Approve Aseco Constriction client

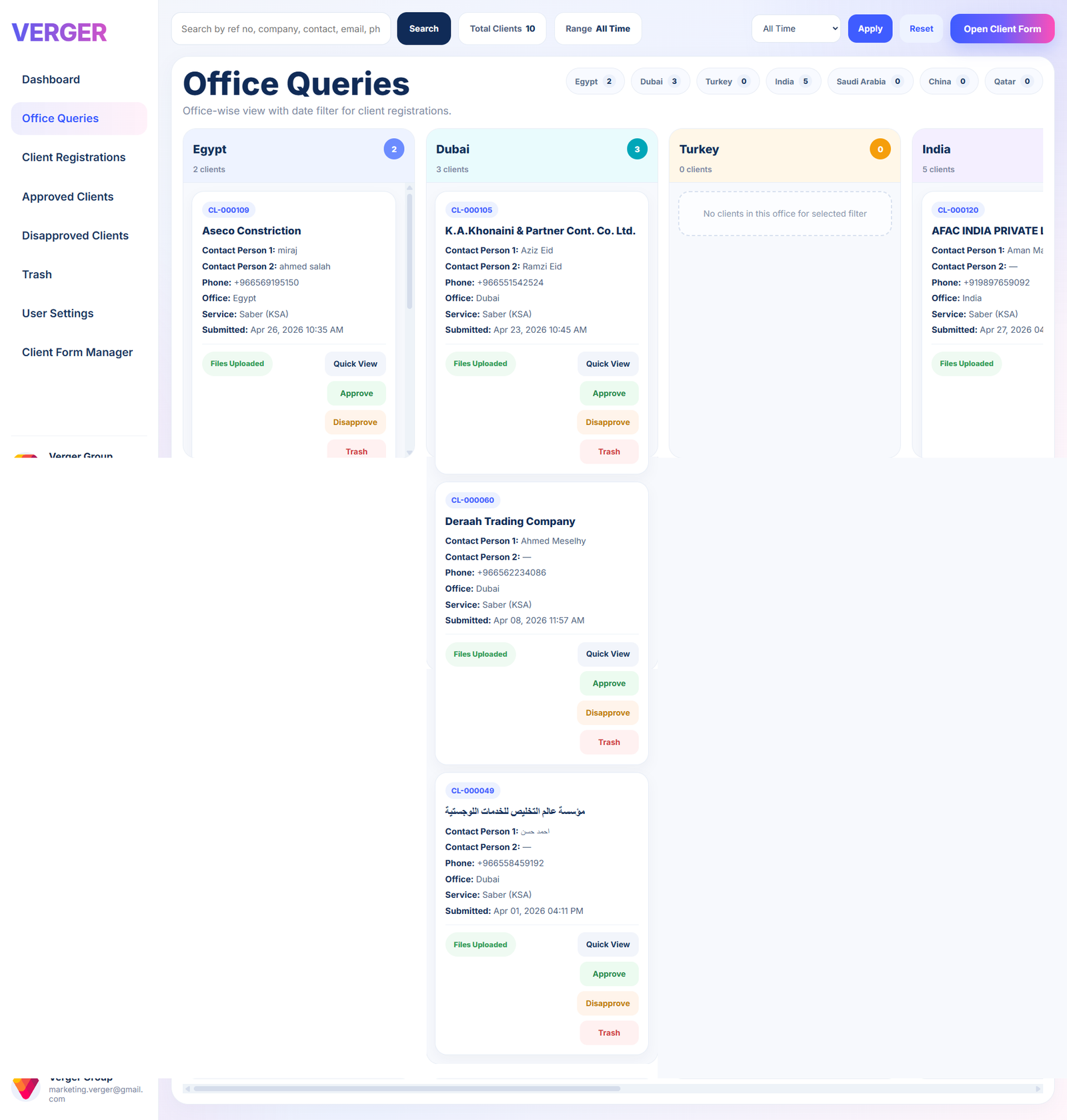pyautogui.click(x=357, y=394)
